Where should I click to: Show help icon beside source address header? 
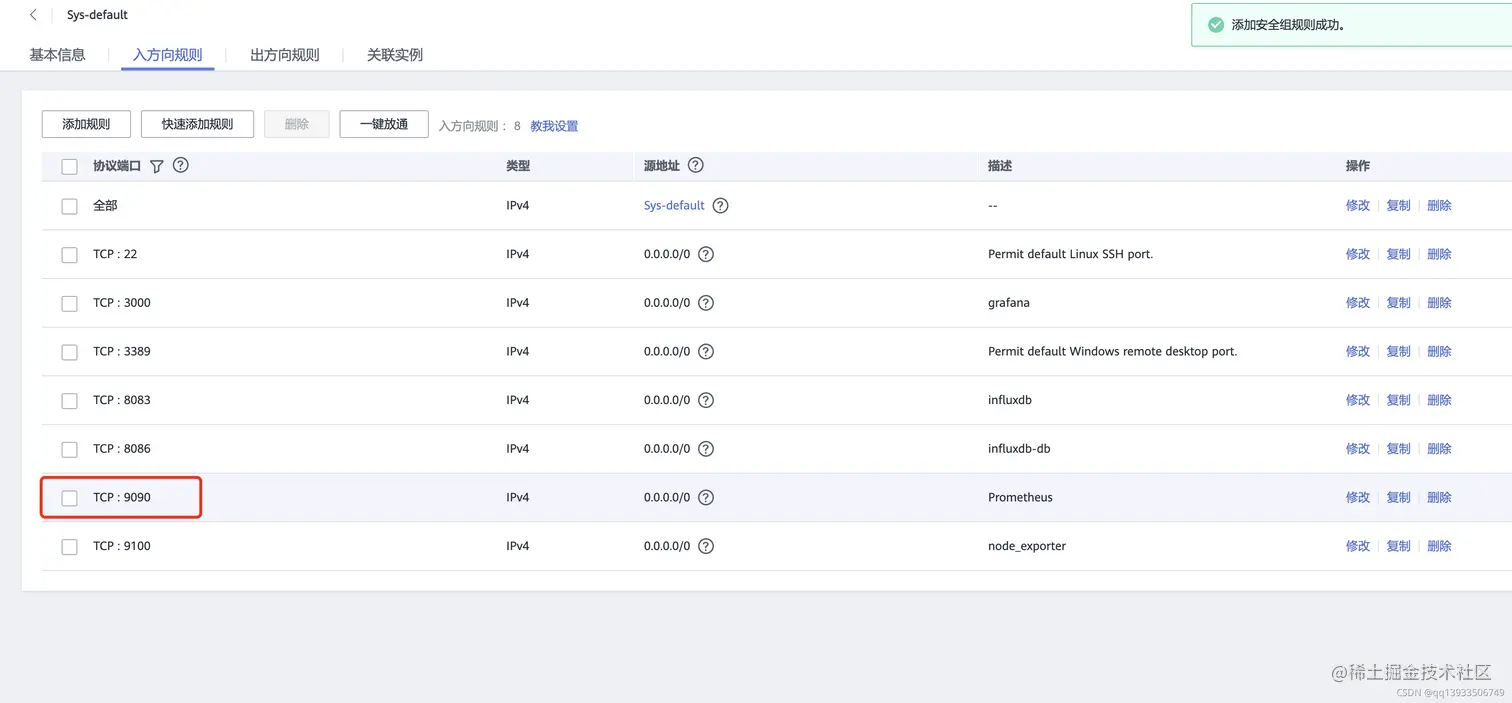click(x=696, y=165)
